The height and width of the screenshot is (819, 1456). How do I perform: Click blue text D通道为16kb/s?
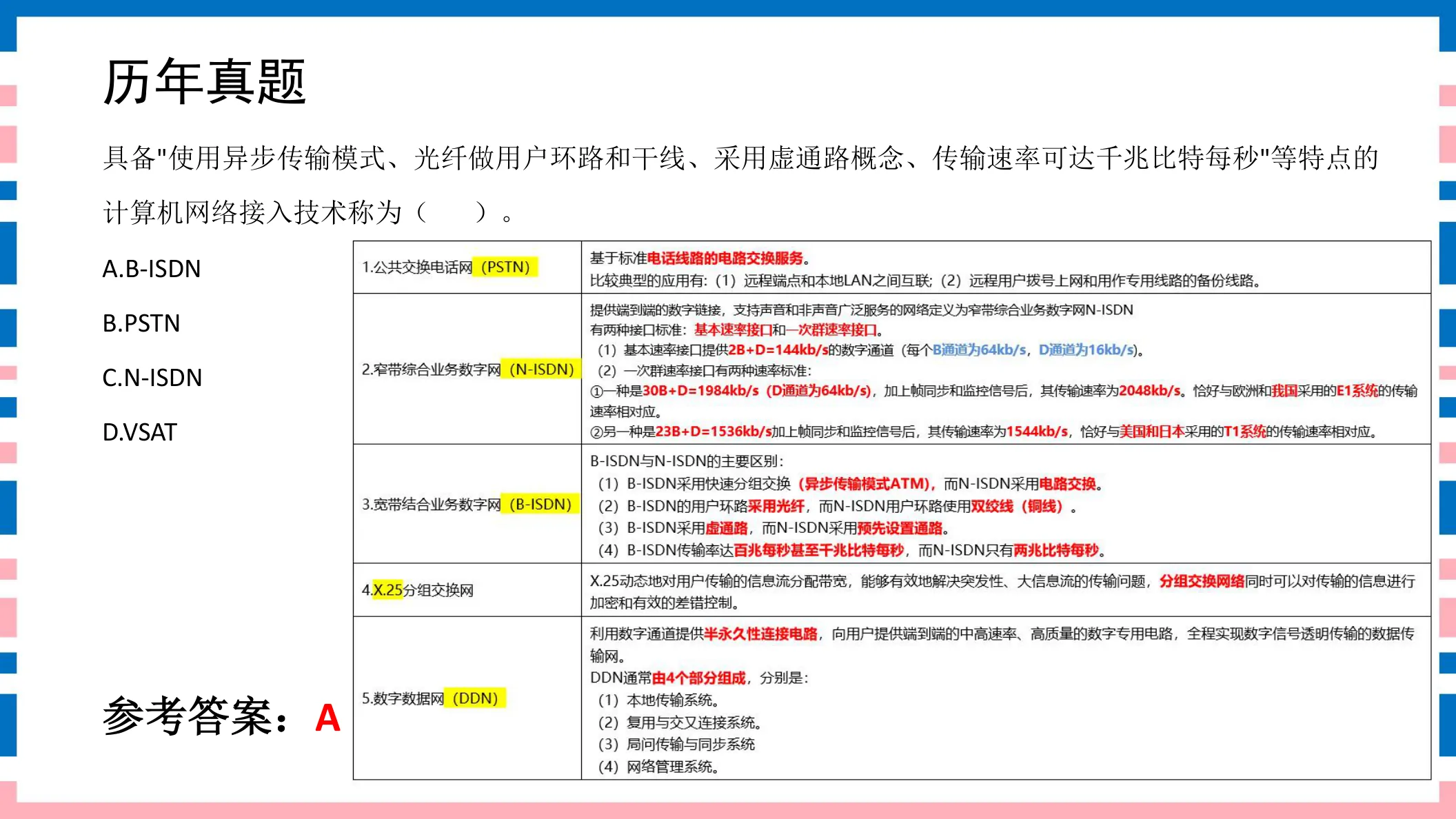1086,350
